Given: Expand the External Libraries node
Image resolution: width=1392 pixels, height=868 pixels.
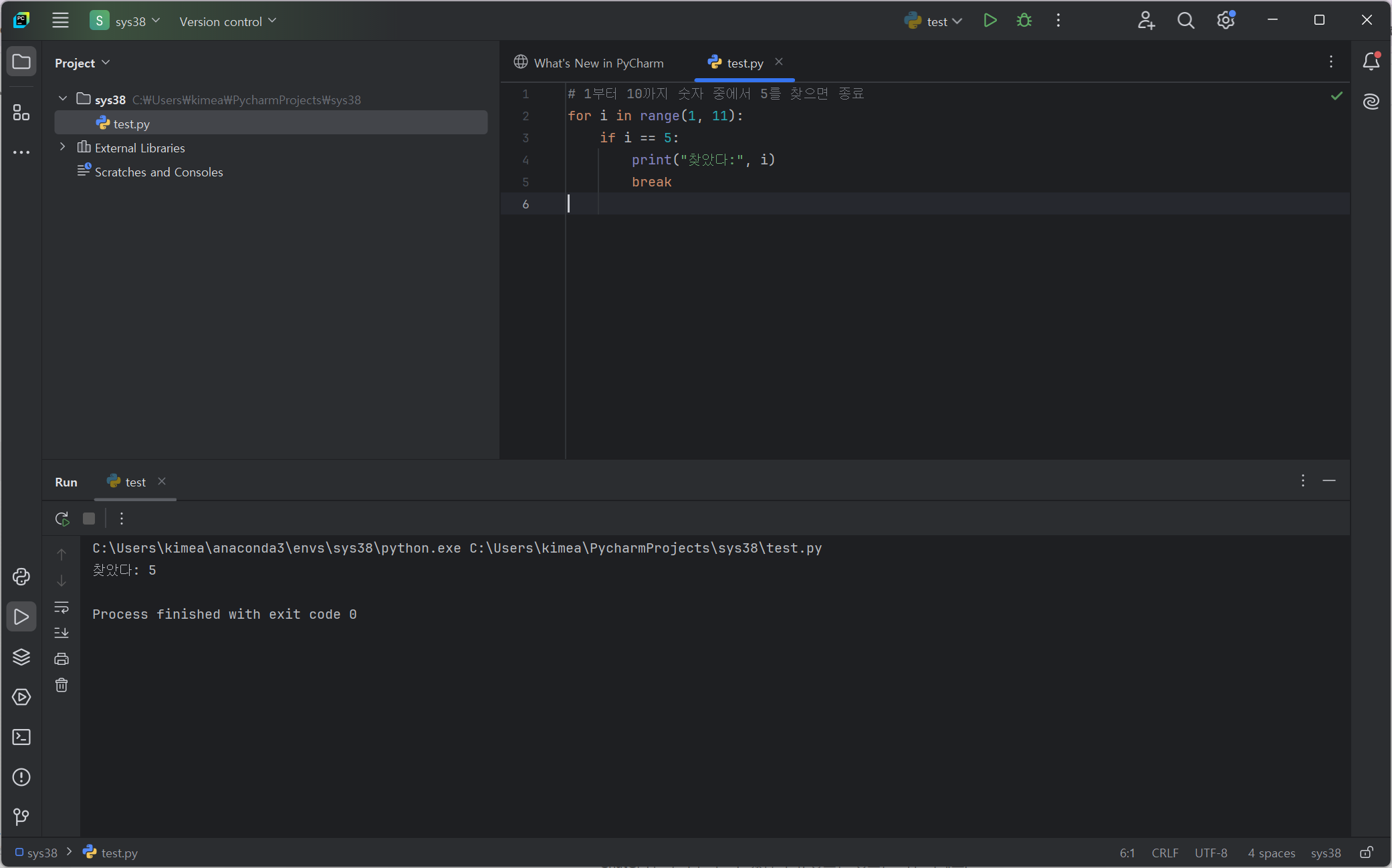Looking at the screenshot, I should 63,147.
